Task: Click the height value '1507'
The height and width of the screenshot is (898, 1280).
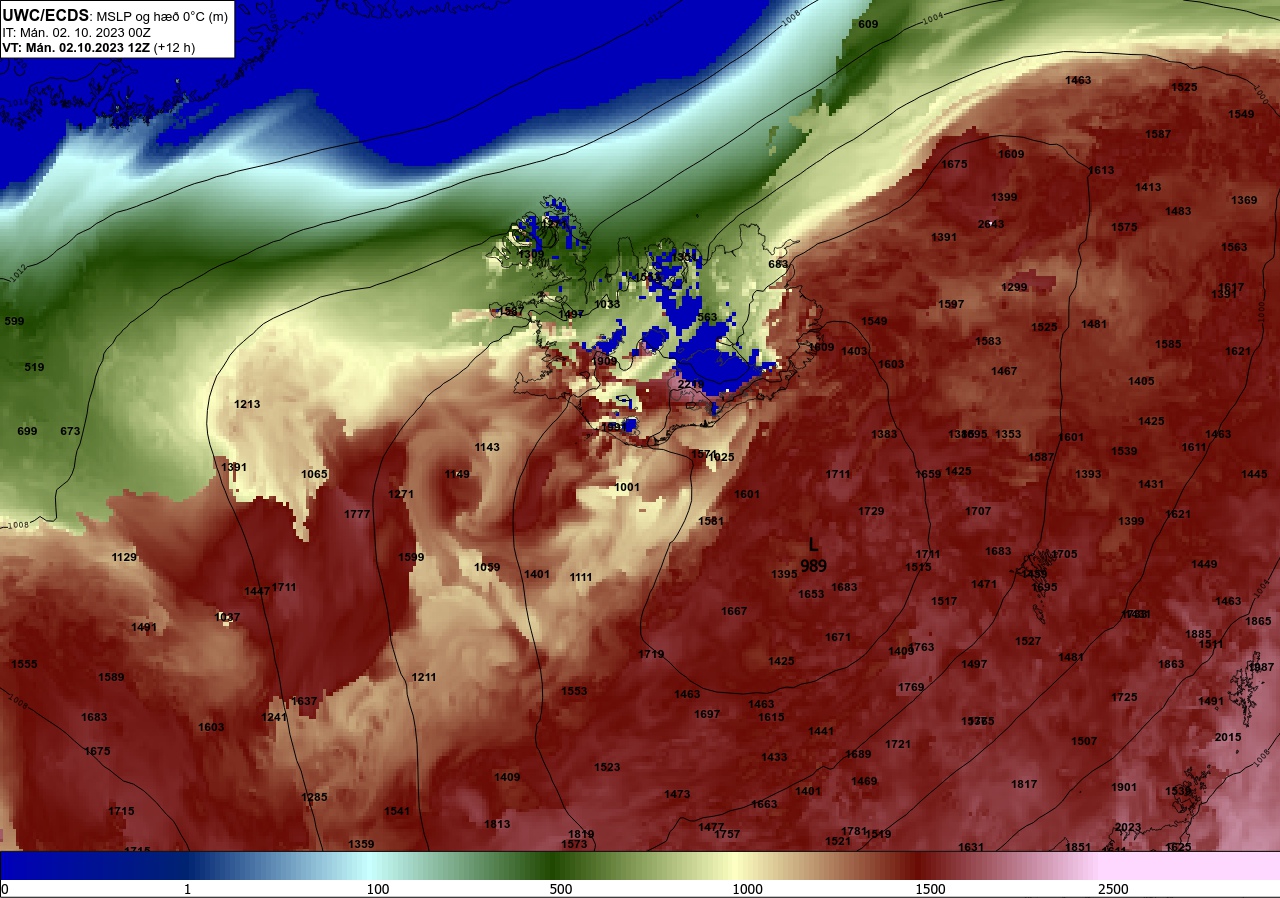Action: (x=1084, y=741)
